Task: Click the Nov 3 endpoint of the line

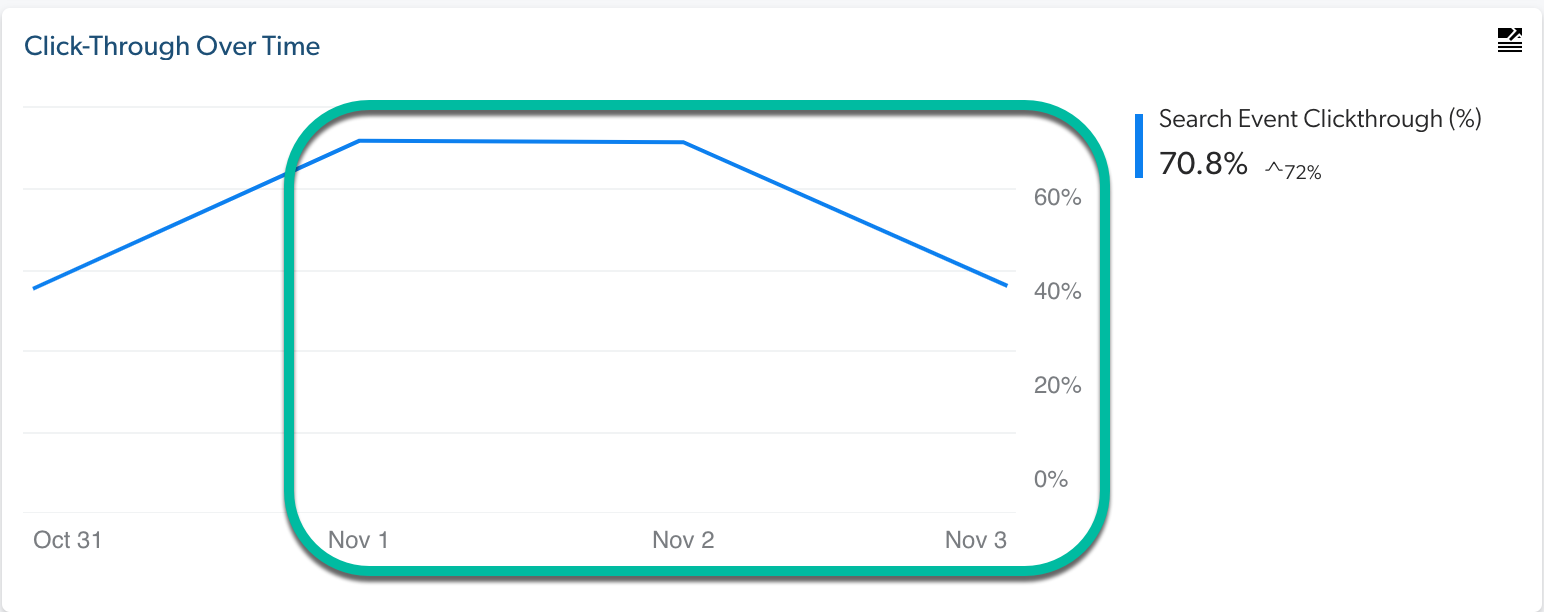Action: [1005, 286]
